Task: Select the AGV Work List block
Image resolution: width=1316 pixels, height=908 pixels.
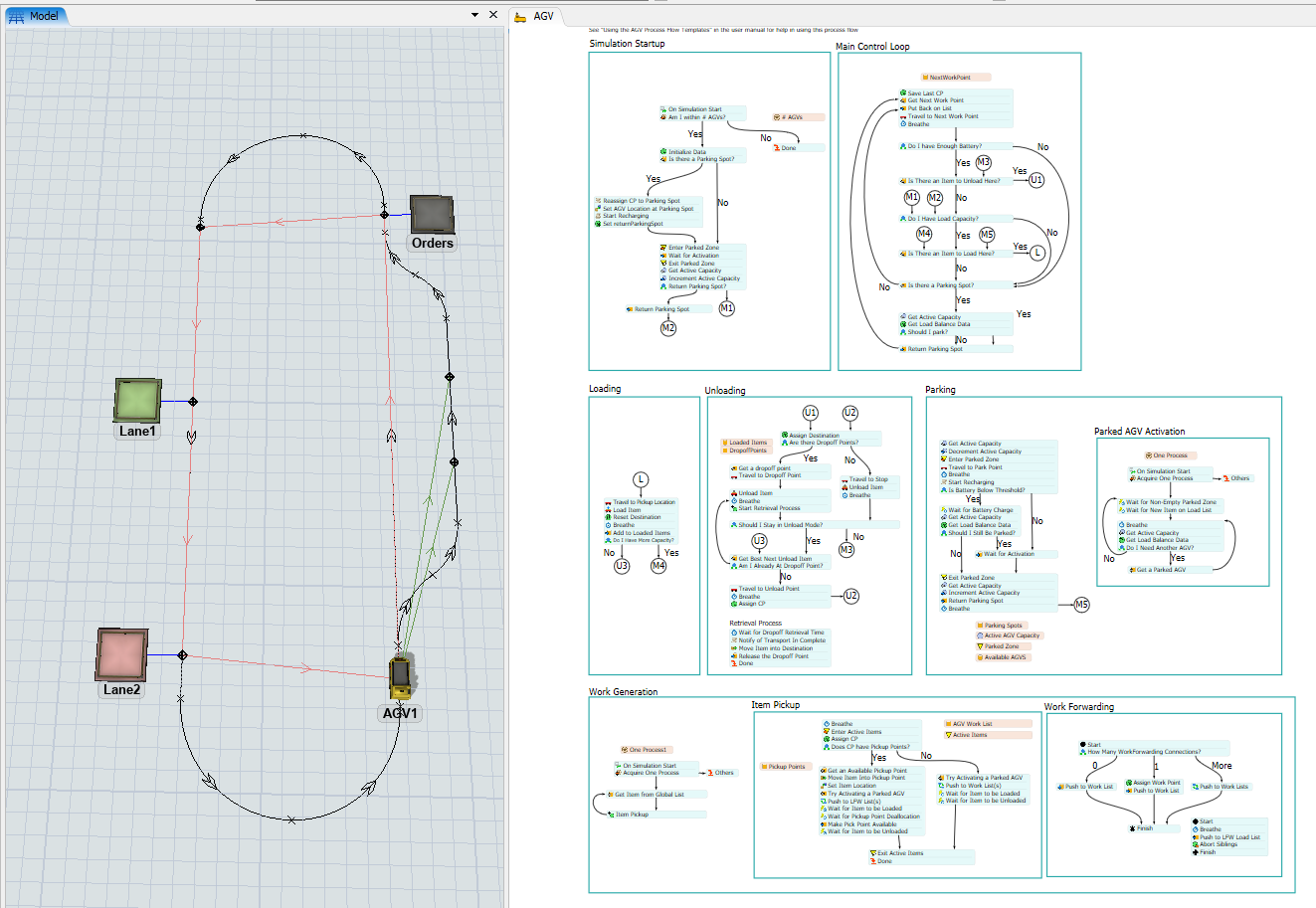Action: 980,724
